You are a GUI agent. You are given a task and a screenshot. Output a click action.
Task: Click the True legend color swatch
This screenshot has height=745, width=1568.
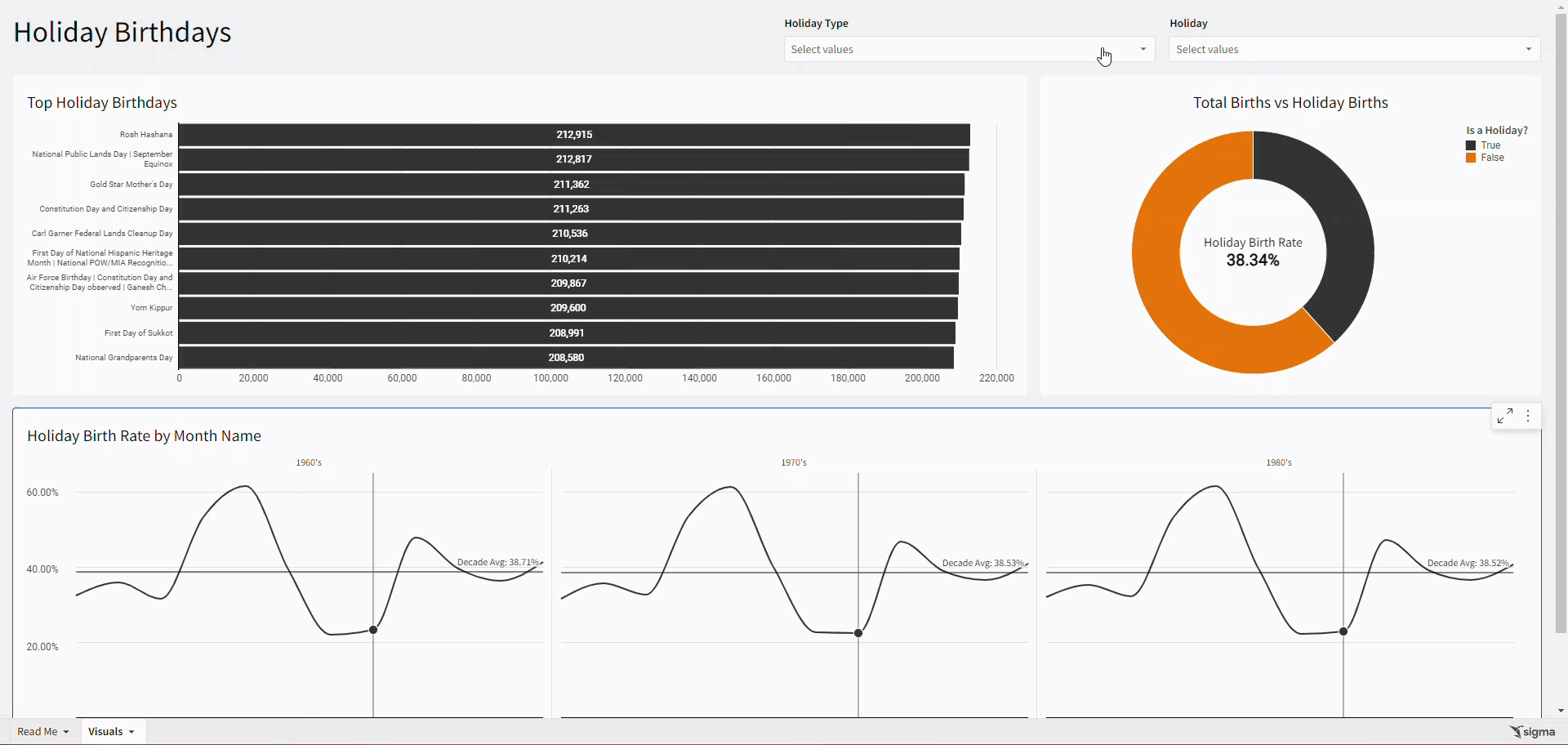click(x=1471, y=145)
